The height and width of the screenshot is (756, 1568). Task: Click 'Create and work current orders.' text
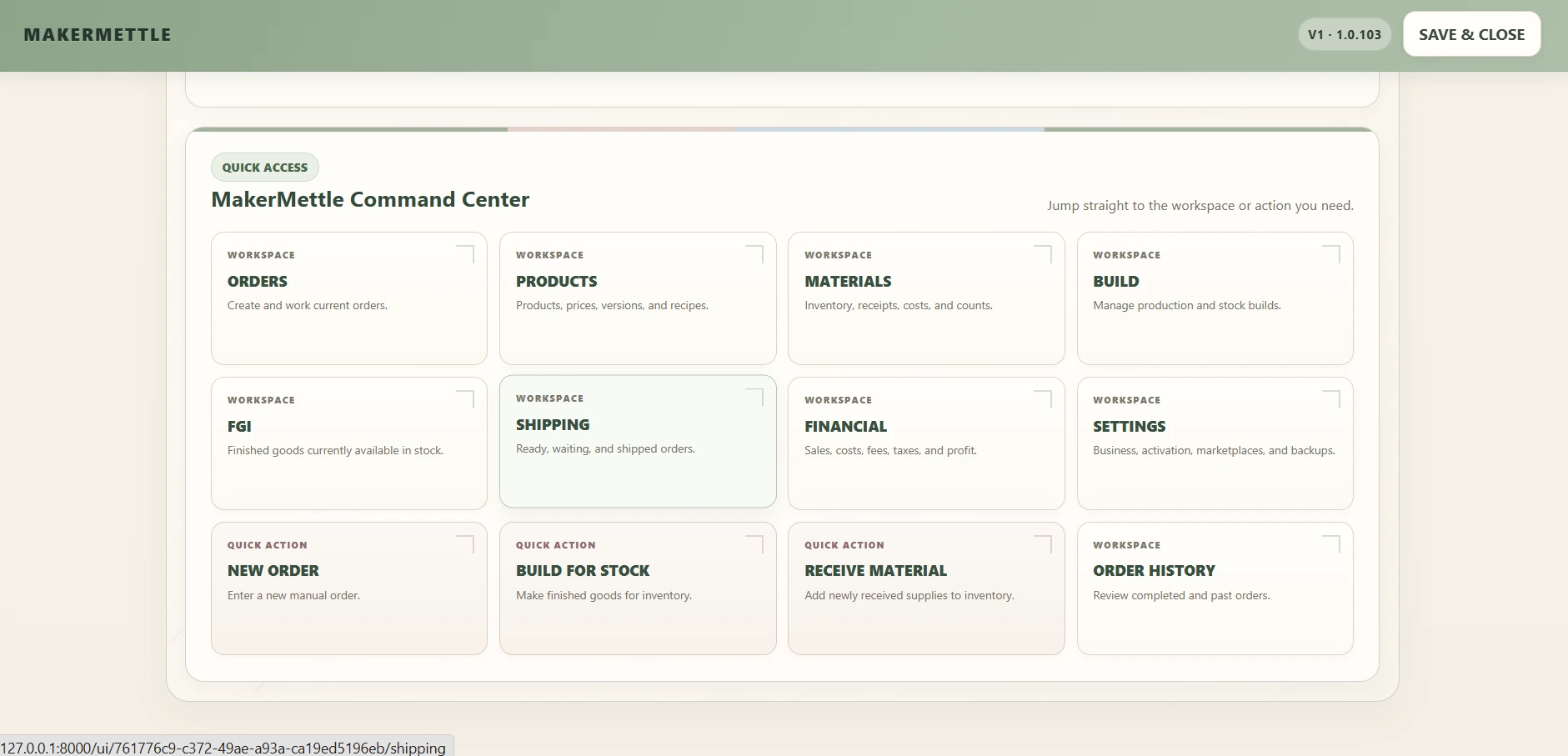pos(308,306)
